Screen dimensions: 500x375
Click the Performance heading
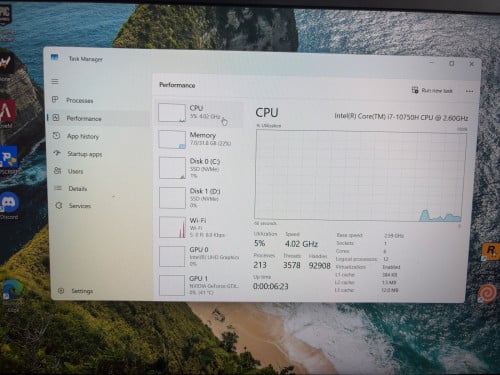177,85
